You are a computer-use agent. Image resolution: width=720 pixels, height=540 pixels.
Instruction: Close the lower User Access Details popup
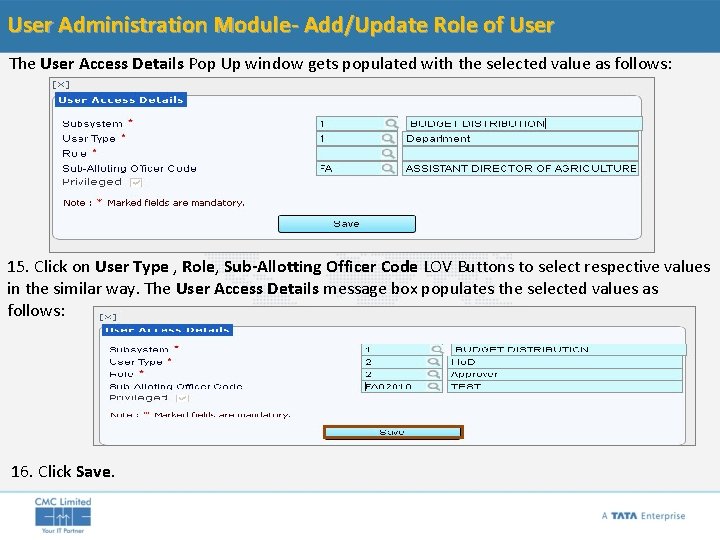(x=108, y=317)
